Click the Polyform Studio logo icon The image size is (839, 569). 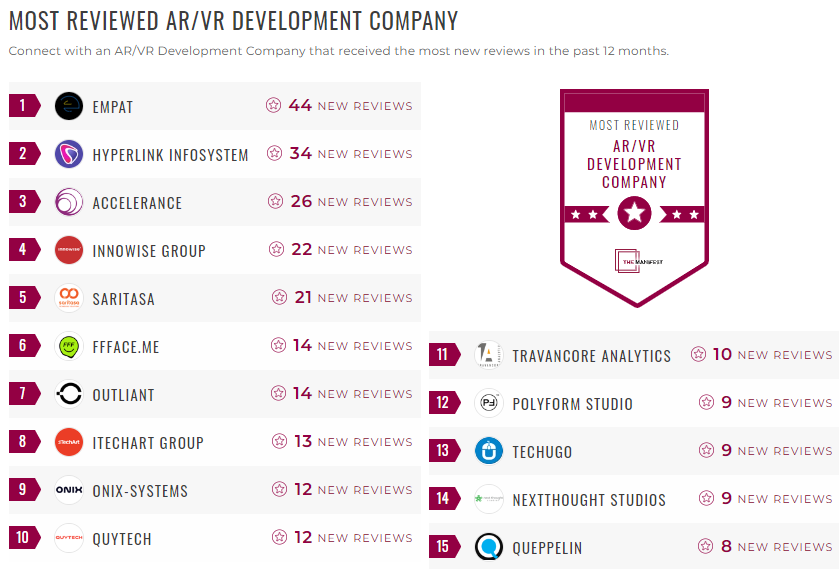point(489,403)
